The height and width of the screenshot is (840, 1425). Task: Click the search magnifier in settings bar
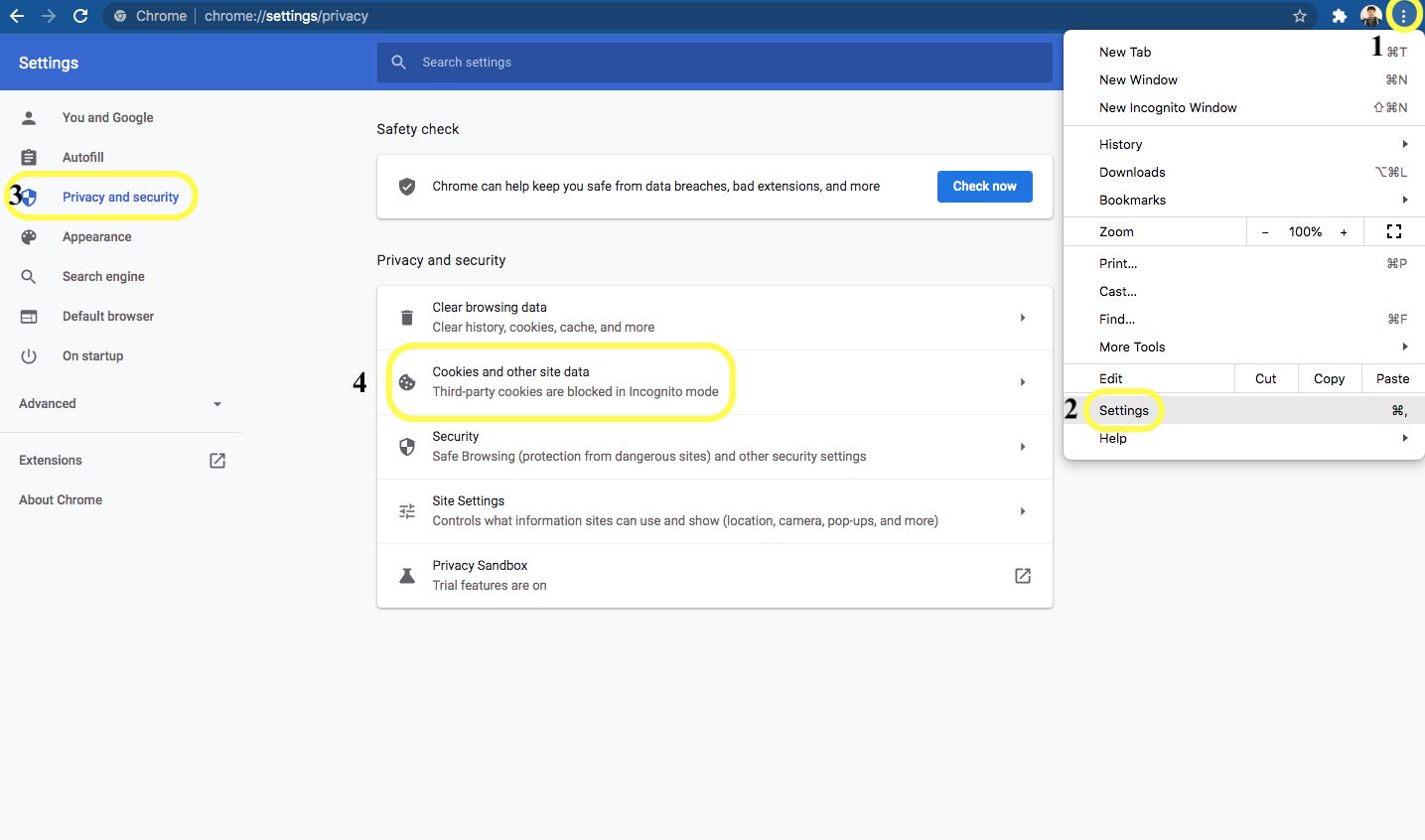399,63
